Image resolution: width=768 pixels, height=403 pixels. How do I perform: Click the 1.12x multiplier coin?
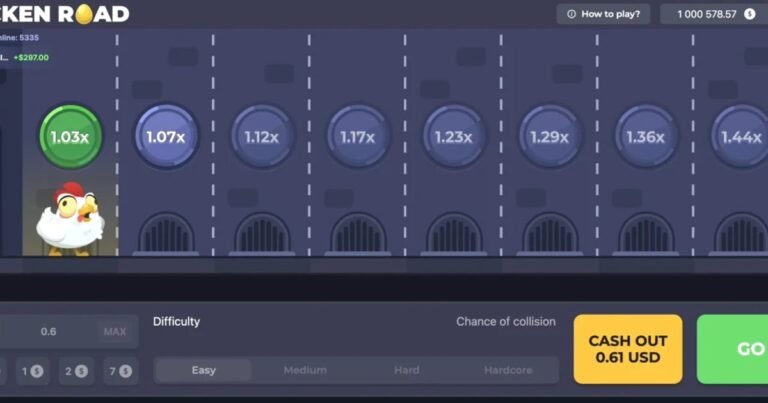click(x=262, y=137)
